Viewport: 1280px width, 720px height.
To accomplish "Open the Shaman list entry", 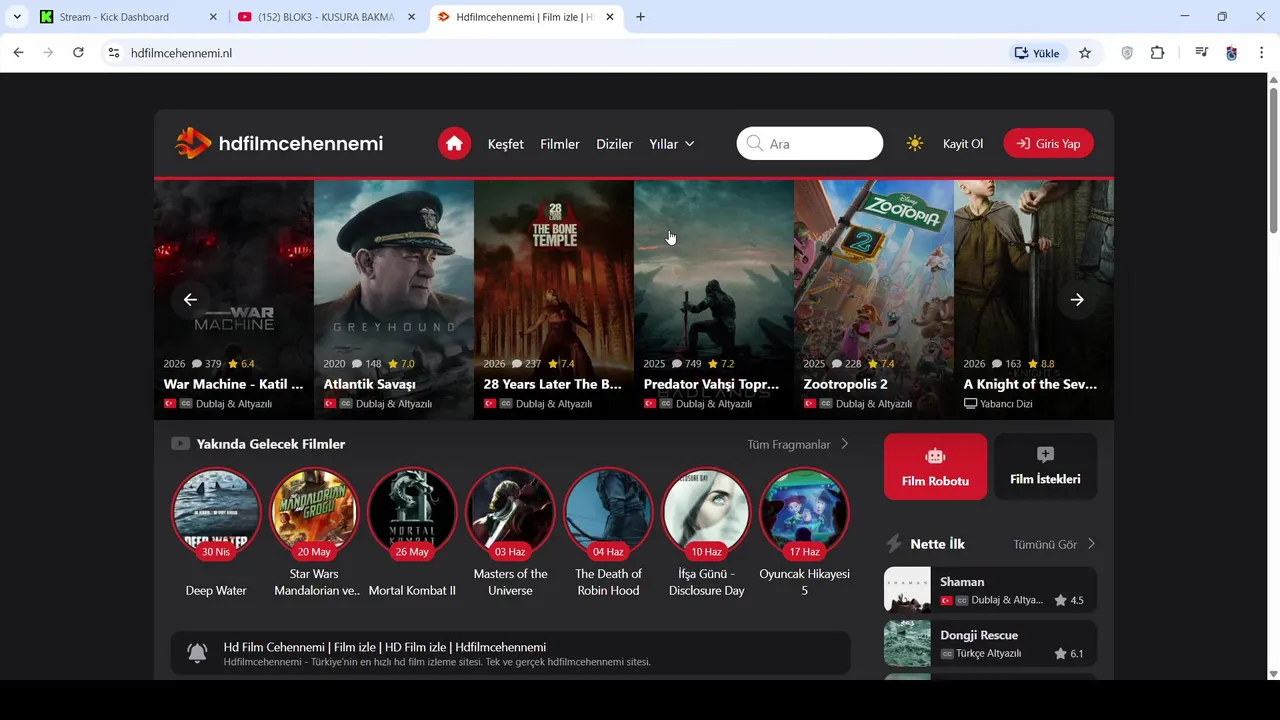I will click(990, 590).
